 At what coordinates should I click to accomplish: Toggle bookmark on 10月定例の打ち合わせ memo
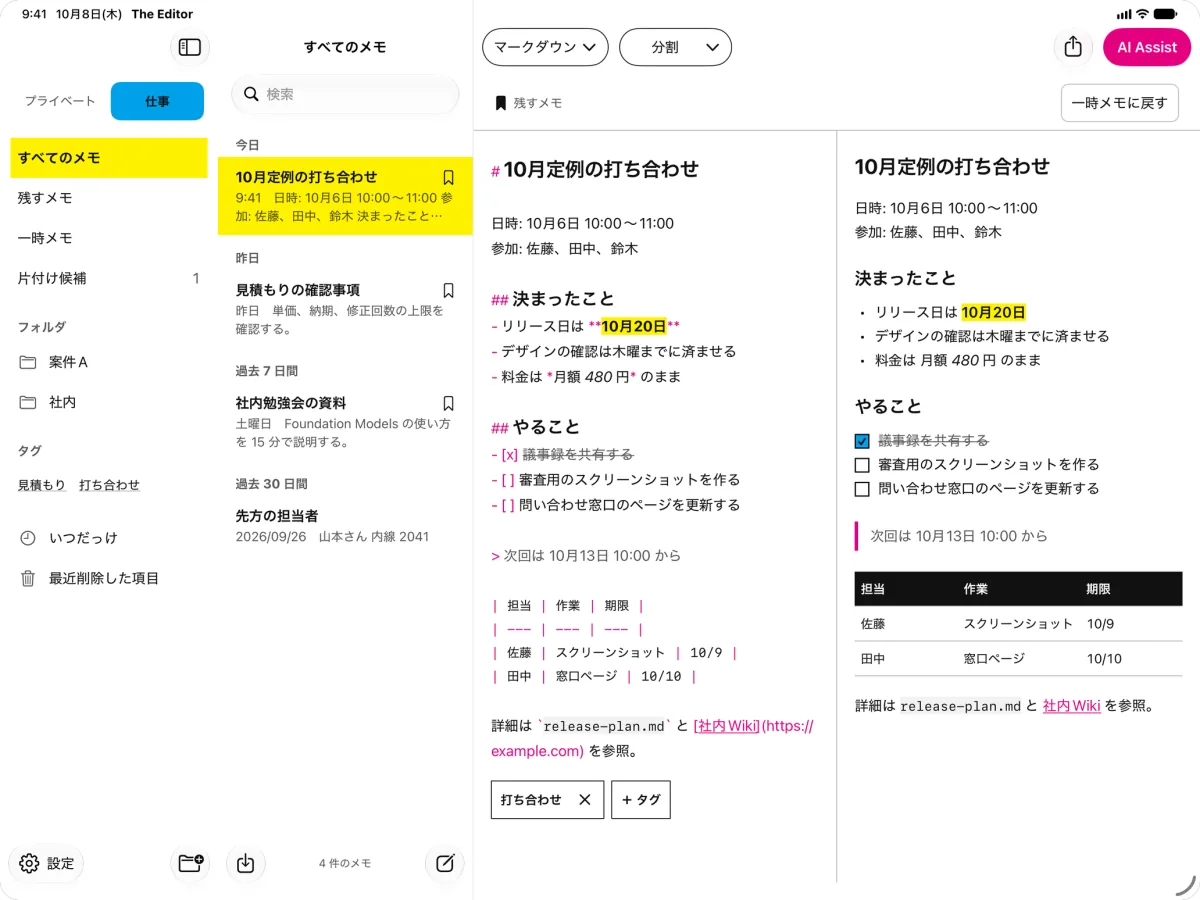tap(448, 177)
